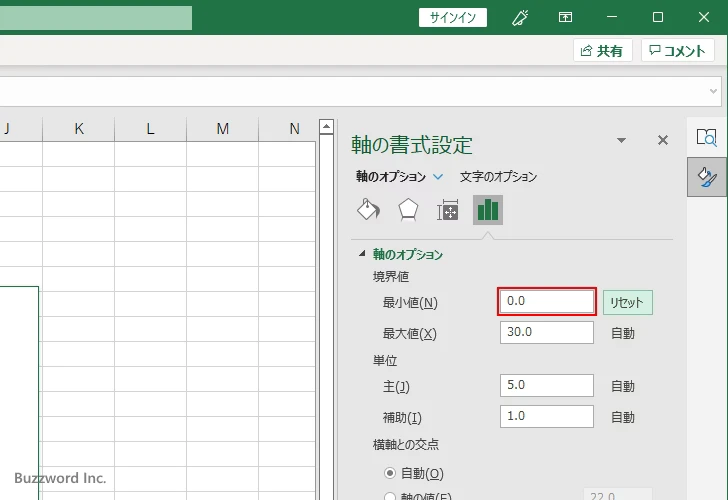Expand the 軸のオプション dropdown chevron

click(x=438, y=177)
